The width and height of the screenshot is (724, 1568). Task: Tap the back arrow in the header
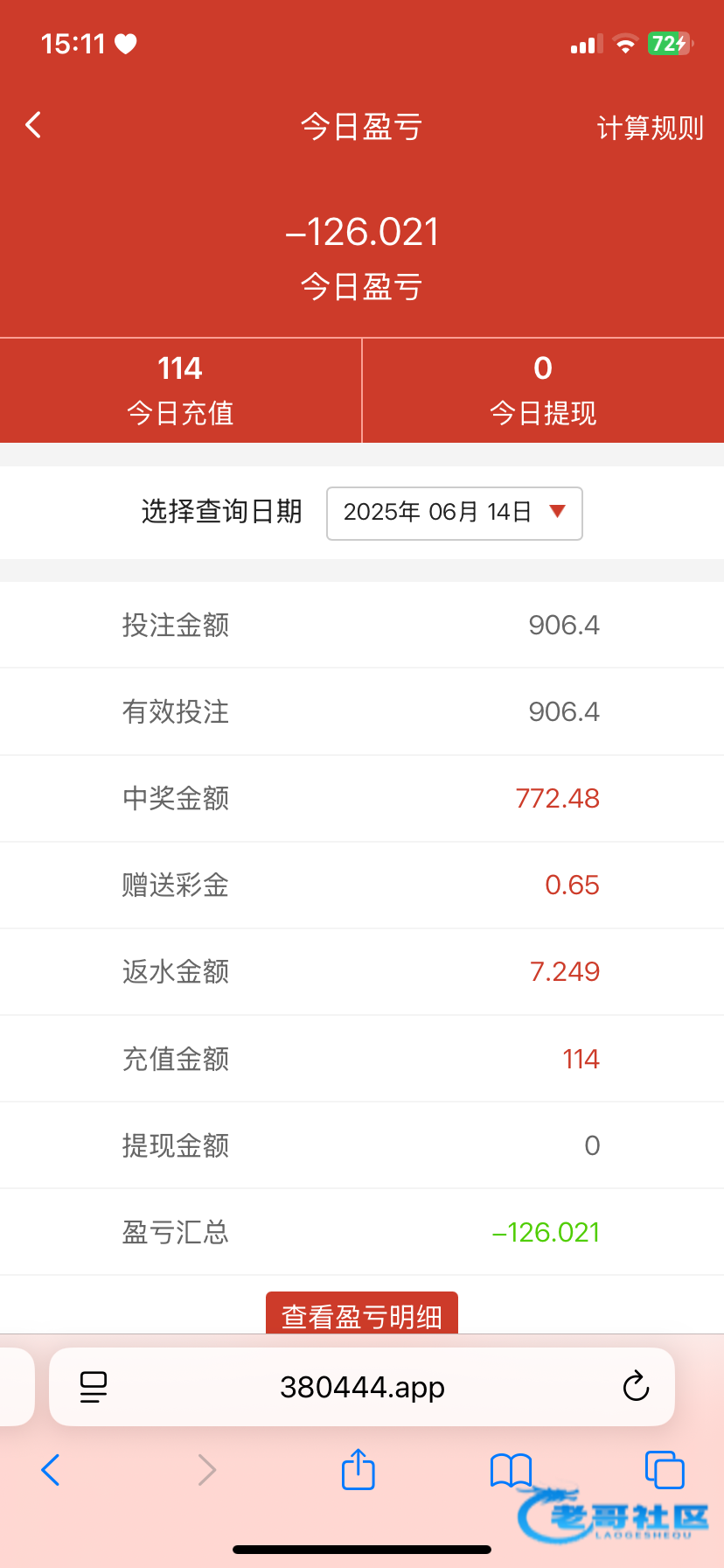pos(33,126)
